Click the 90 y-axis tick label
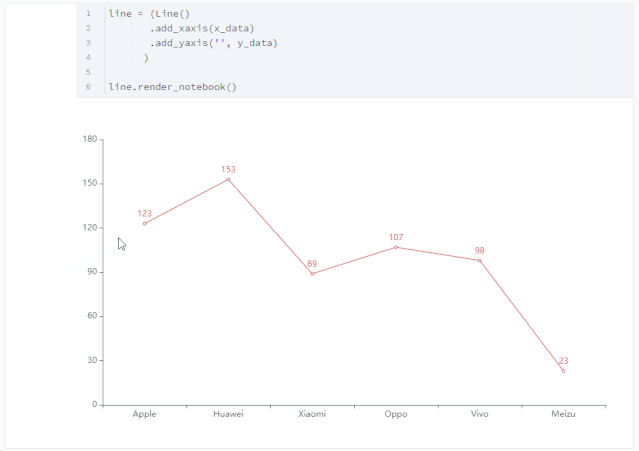639x451 pixels. 92,272
